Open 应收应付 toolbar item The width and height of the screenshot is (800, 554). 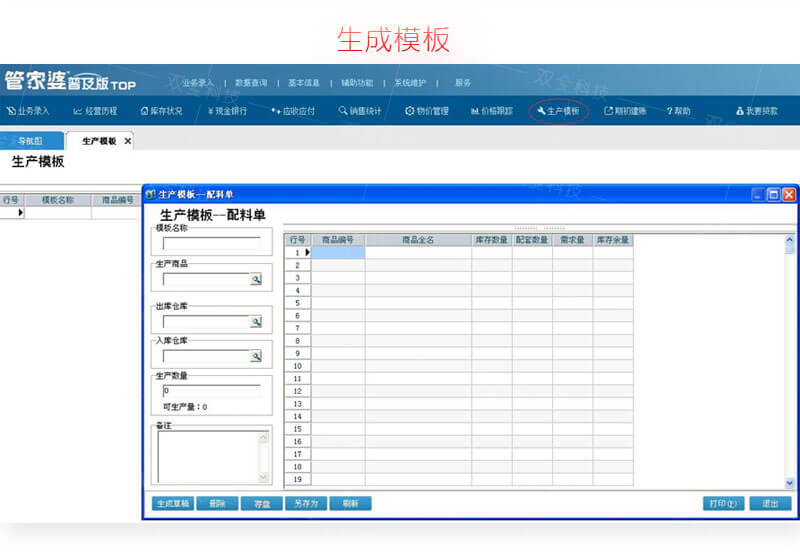(293, 111)
